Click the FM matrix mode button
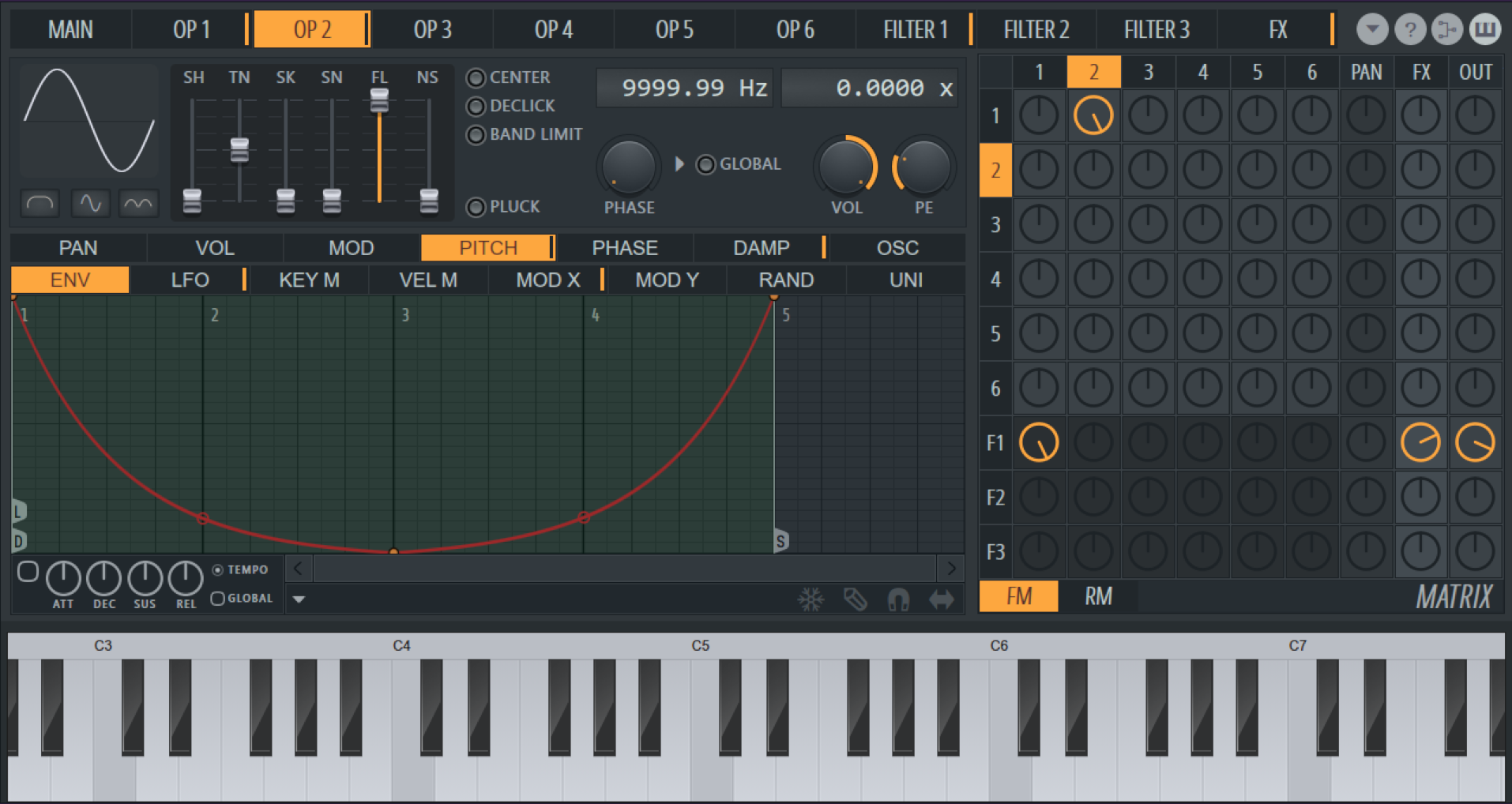This screenshot has width=1512, height=804. tap(1019, 596)
